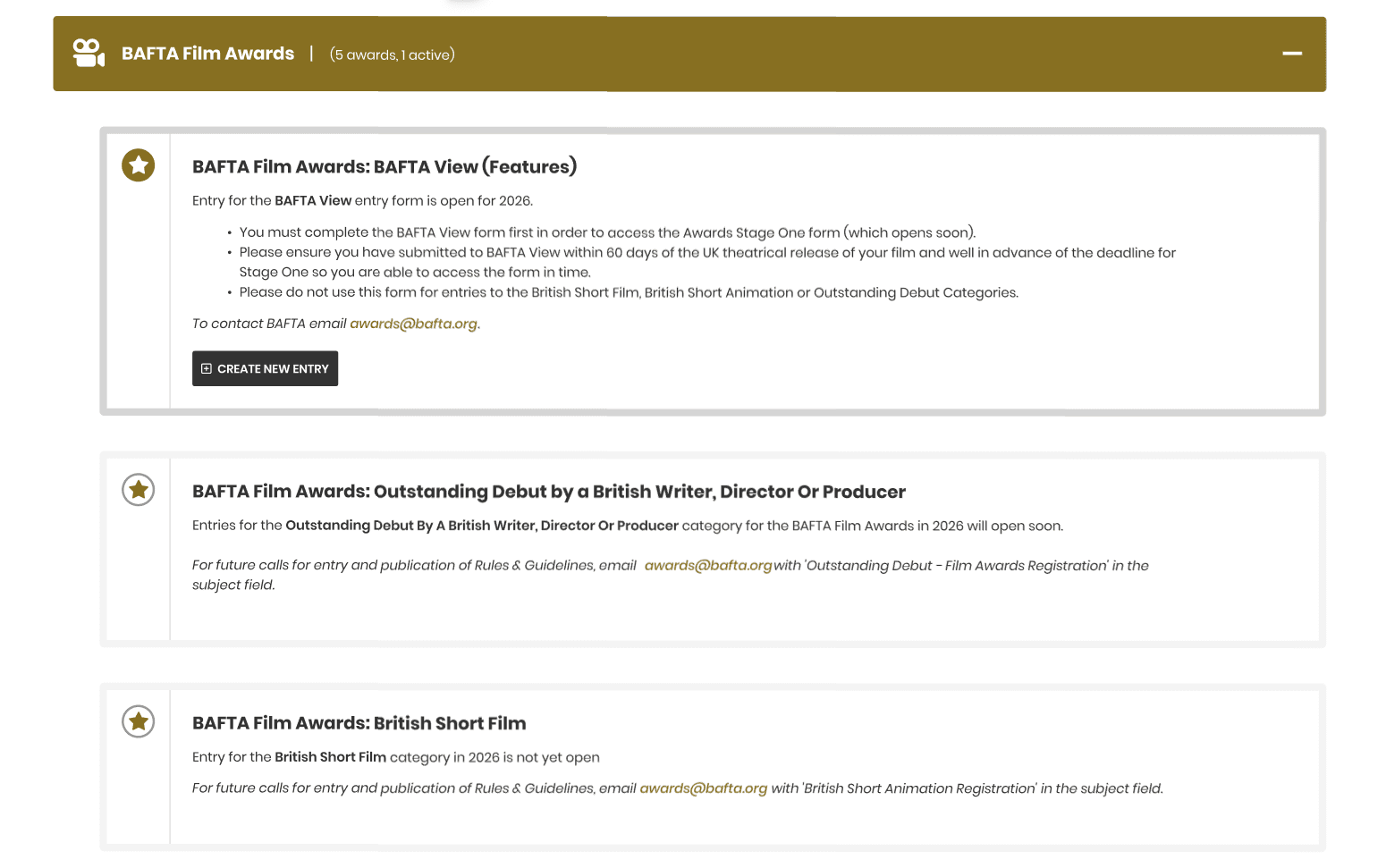Collapse the BAFTA Film Awards section
Viewport: 1386px width, 868px height.
point(1291,54)
